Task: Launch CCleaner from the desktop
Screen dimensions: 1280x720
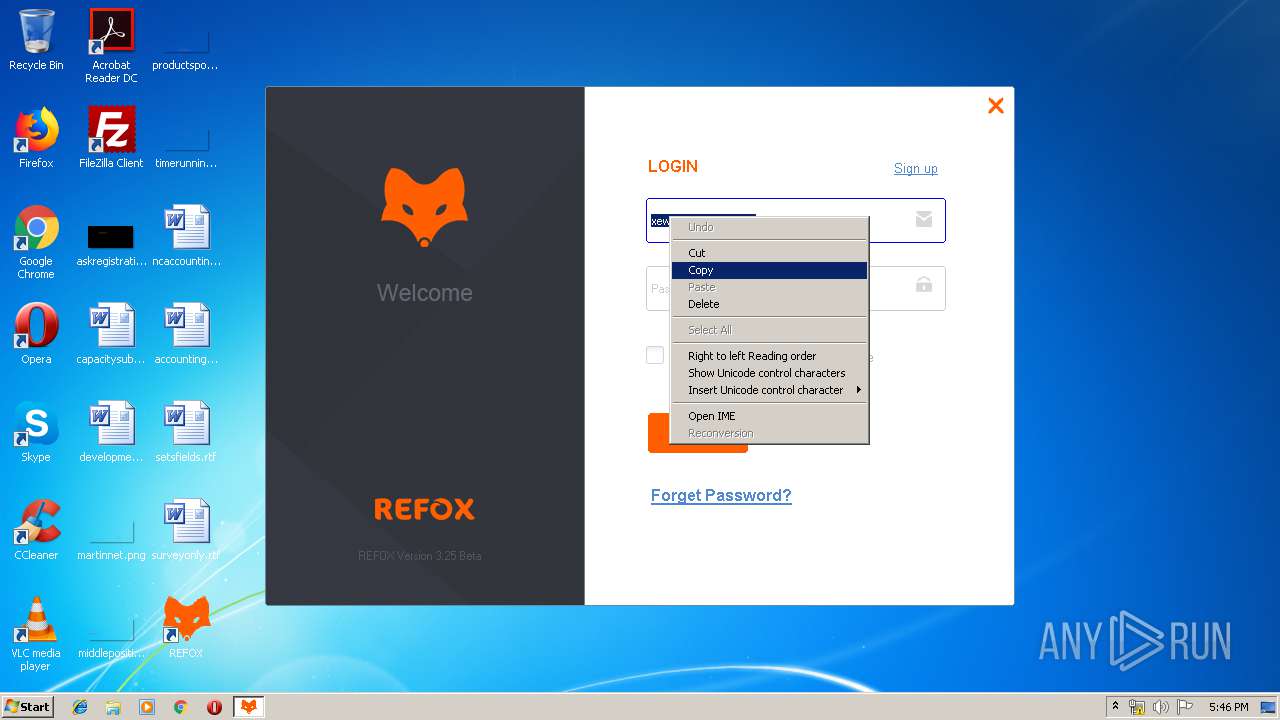Action: (36, 530)
